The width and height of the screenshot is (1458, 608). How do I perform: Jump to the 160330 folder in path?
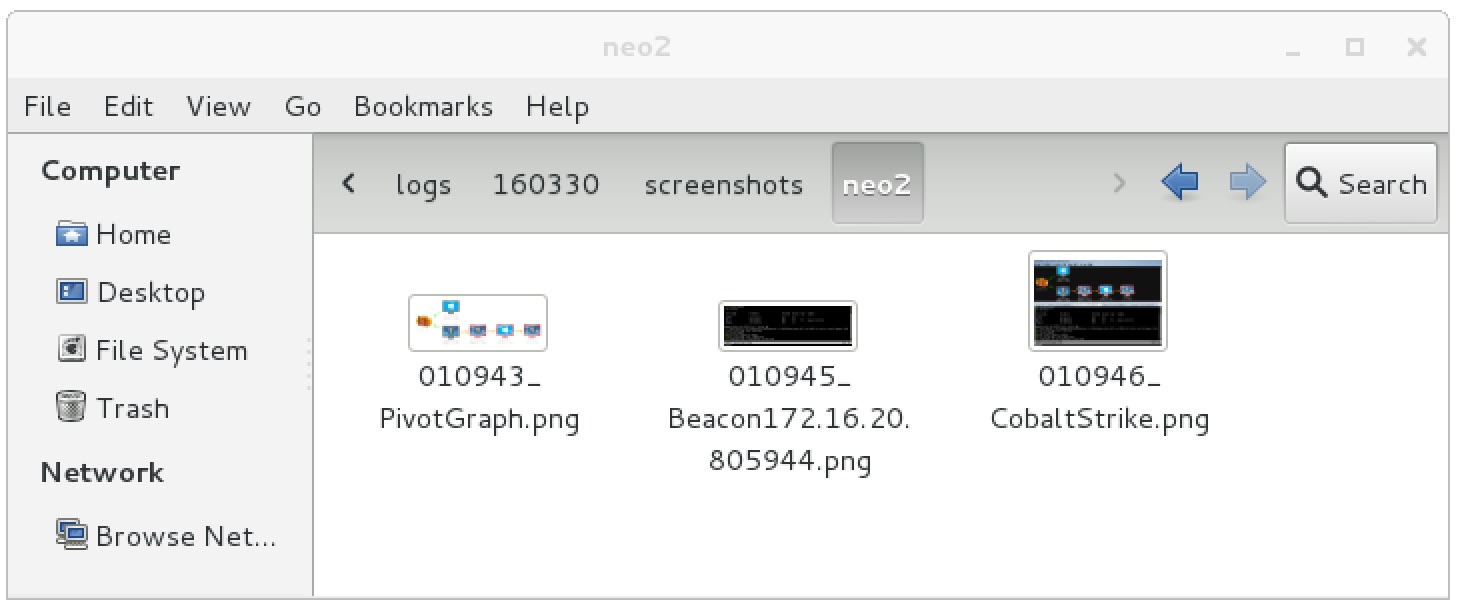click(x=546, y=185)
